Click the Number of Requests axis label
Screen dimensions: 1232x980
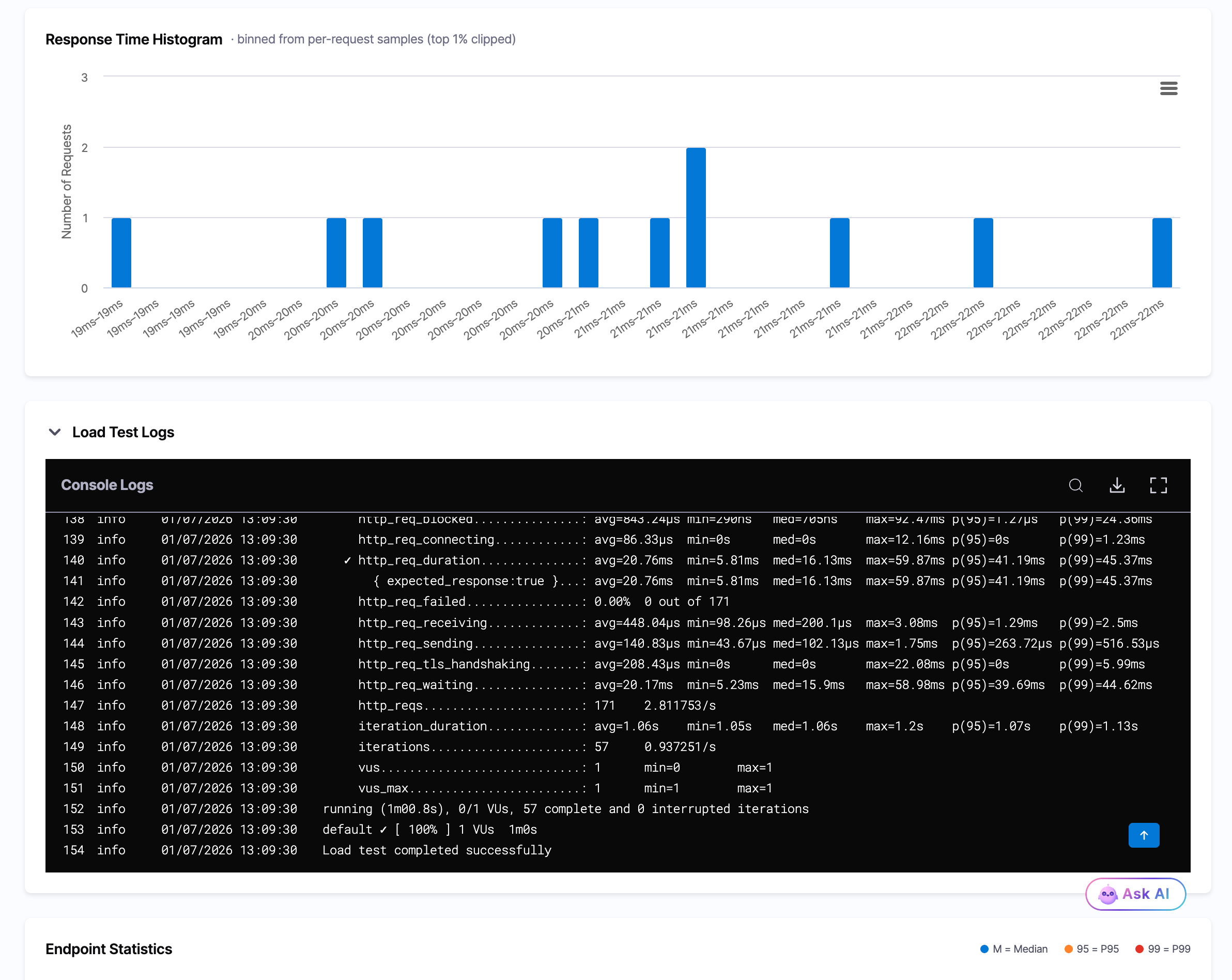click(x=67, y=182)
